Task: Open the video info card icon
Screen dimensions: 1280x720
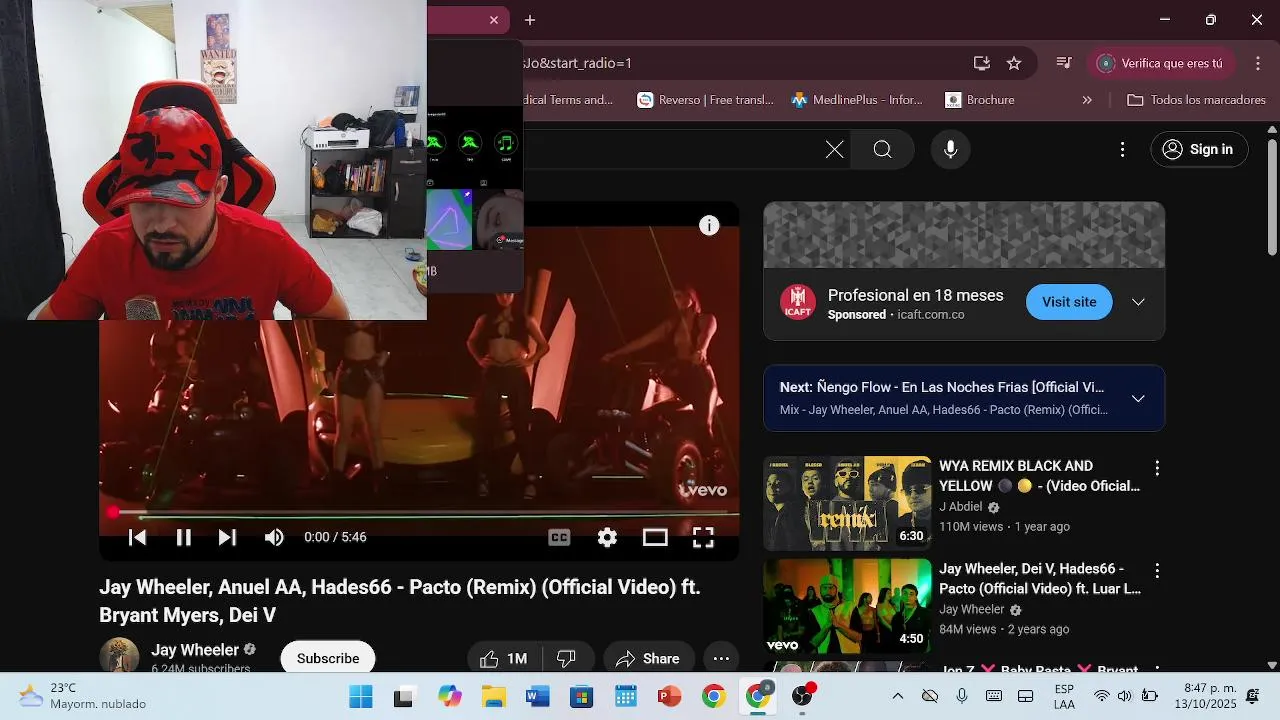Action: click(x=709, y=225)
